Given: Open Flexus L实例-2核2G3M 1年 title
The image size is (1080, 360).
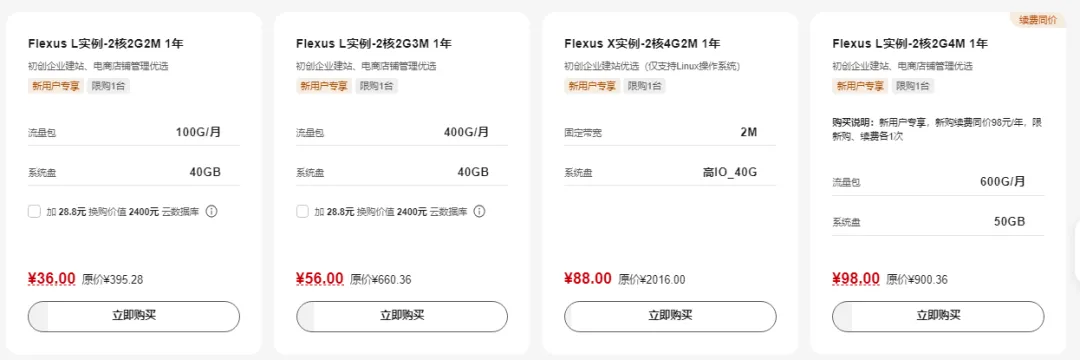Looking at the screenshot, I should [x=374, y=44].
